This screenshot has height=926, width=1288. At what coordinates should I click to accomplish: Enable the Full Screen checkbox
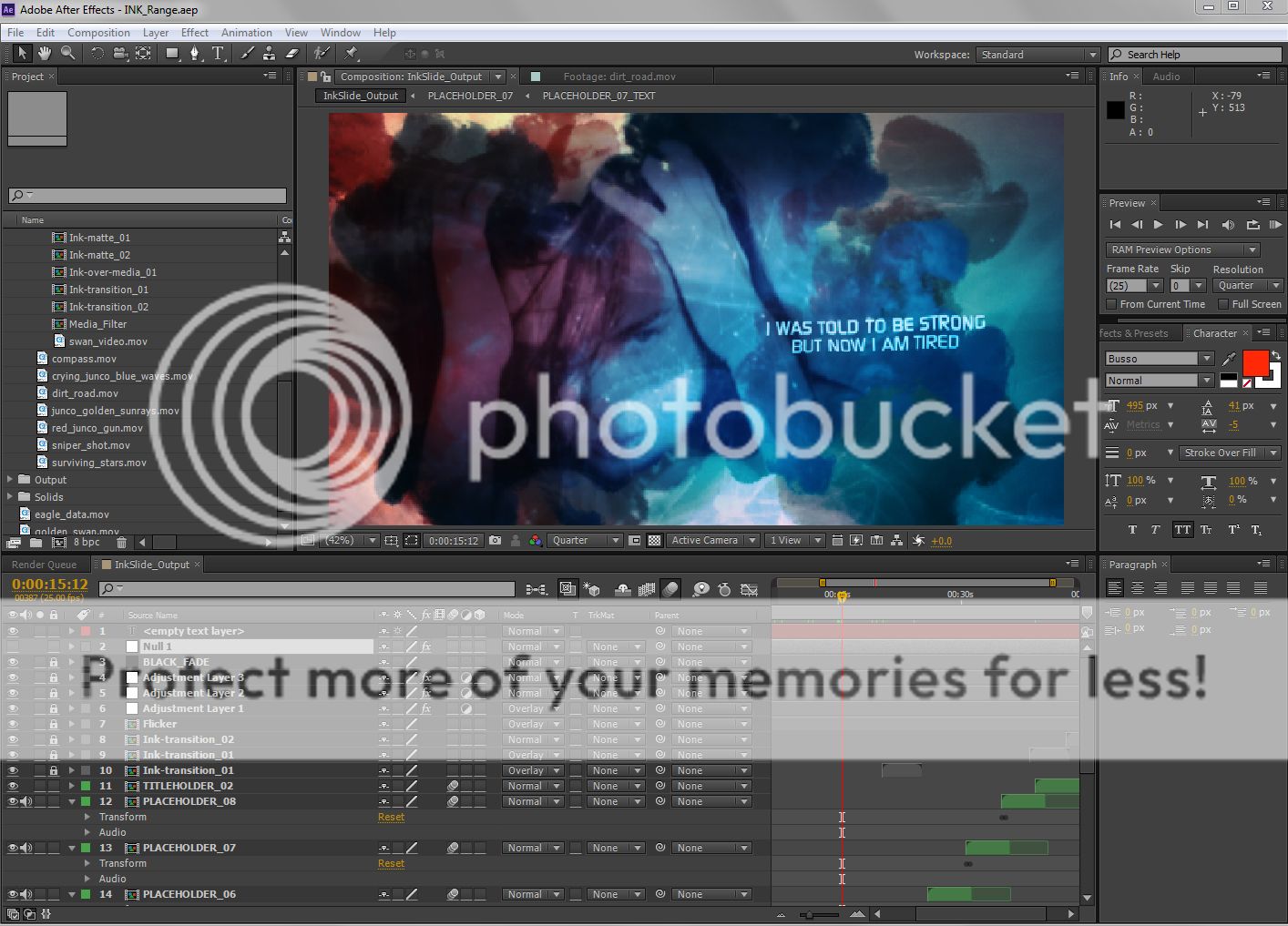click(x=1223, y=304)
